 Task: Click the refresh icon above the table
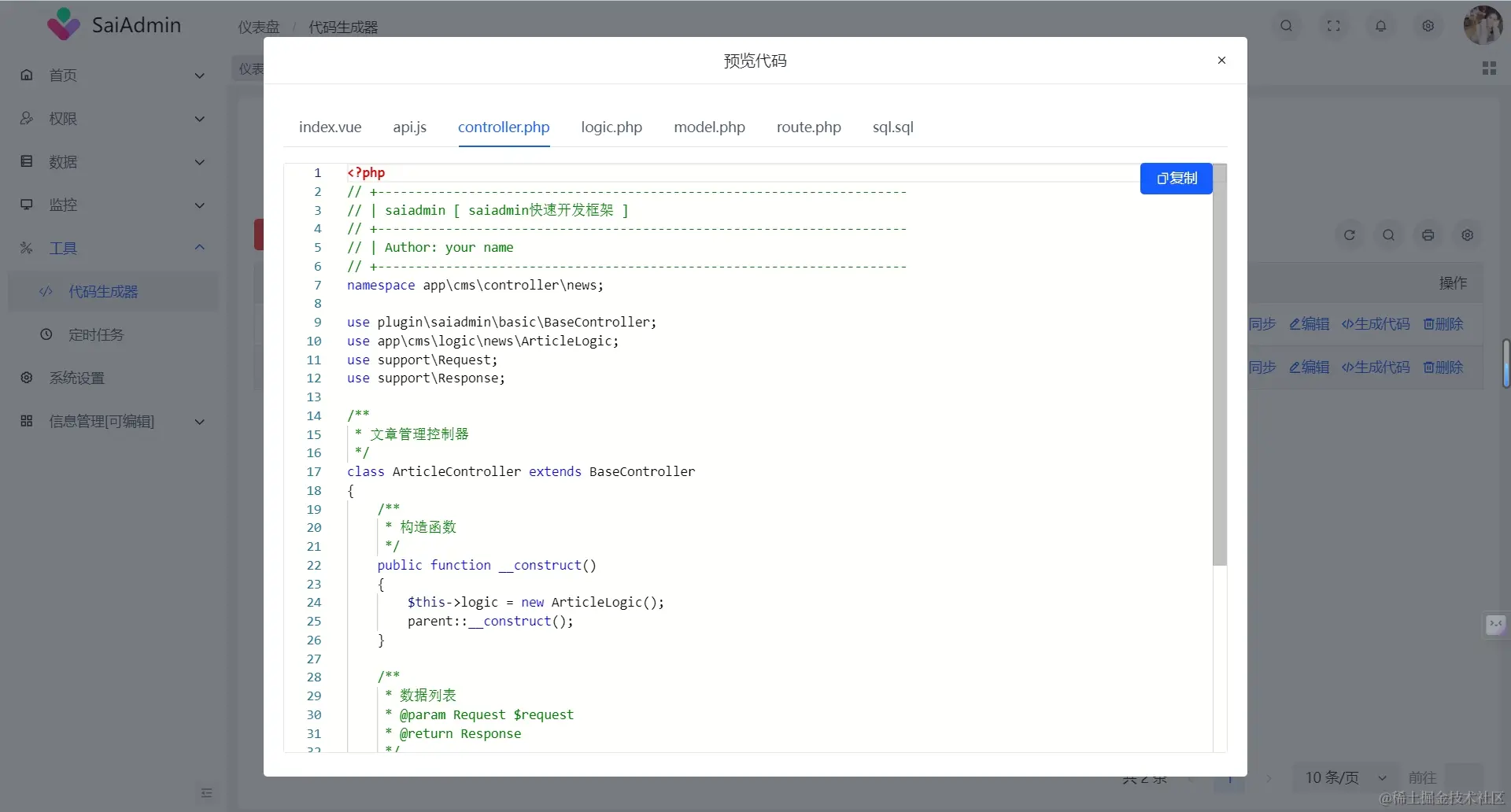1349,234
